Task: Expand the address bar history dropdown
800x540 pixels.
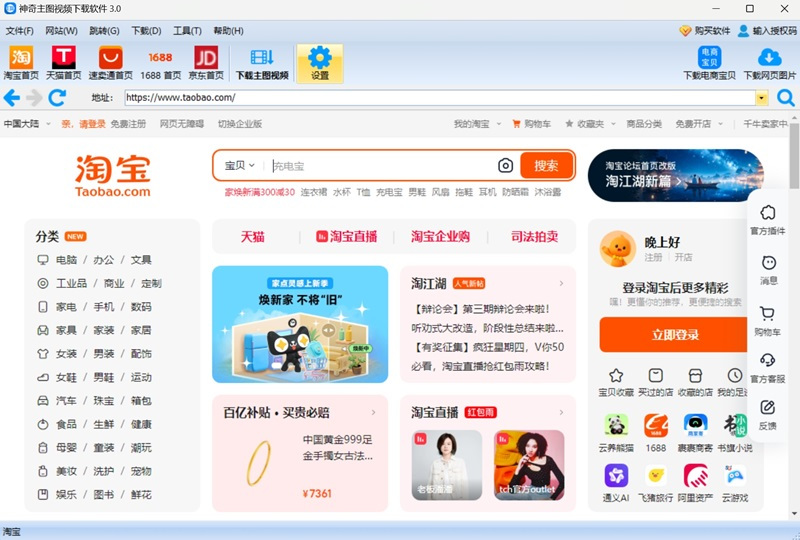Action: (762, 97)
